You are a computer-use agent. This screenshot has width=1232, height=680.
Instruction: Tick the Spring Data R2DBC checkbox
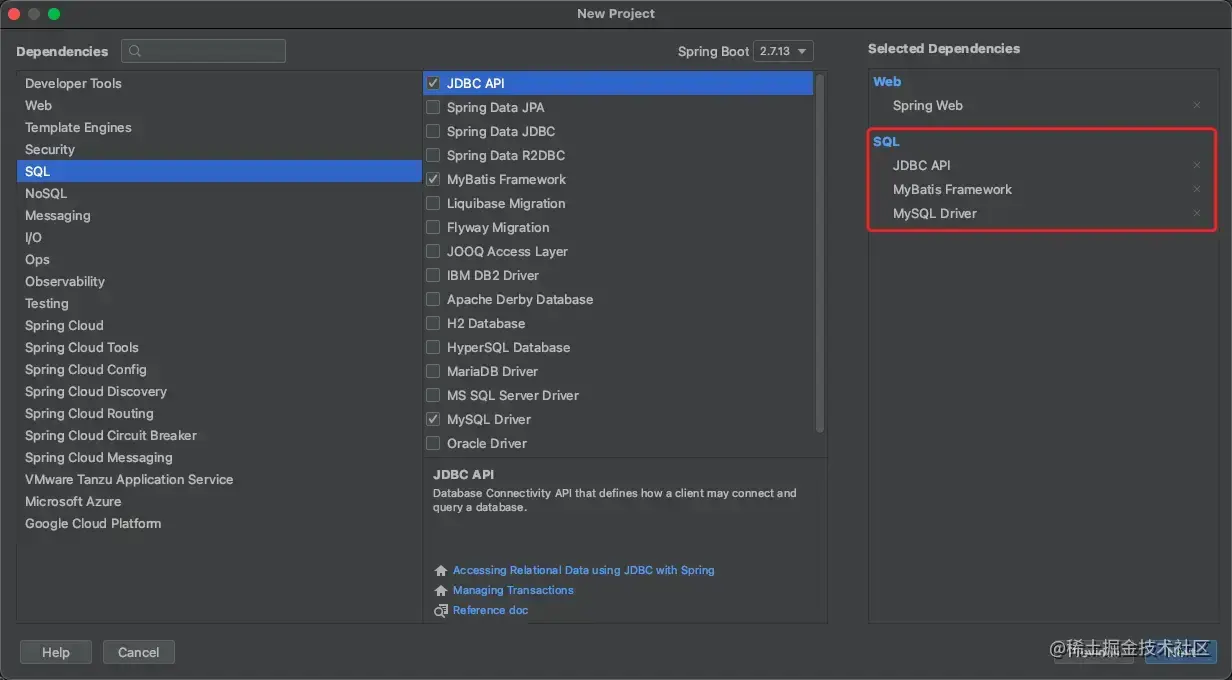click(433, 155)
